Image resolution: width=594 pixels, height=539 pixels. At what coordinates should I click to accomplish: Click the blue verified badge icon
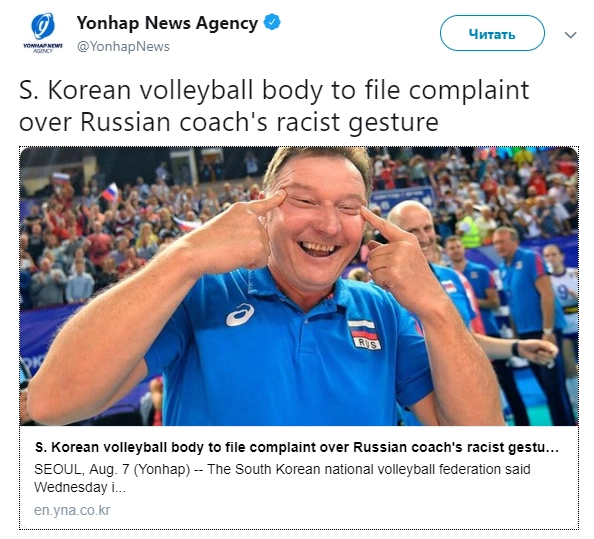point(272,22)
